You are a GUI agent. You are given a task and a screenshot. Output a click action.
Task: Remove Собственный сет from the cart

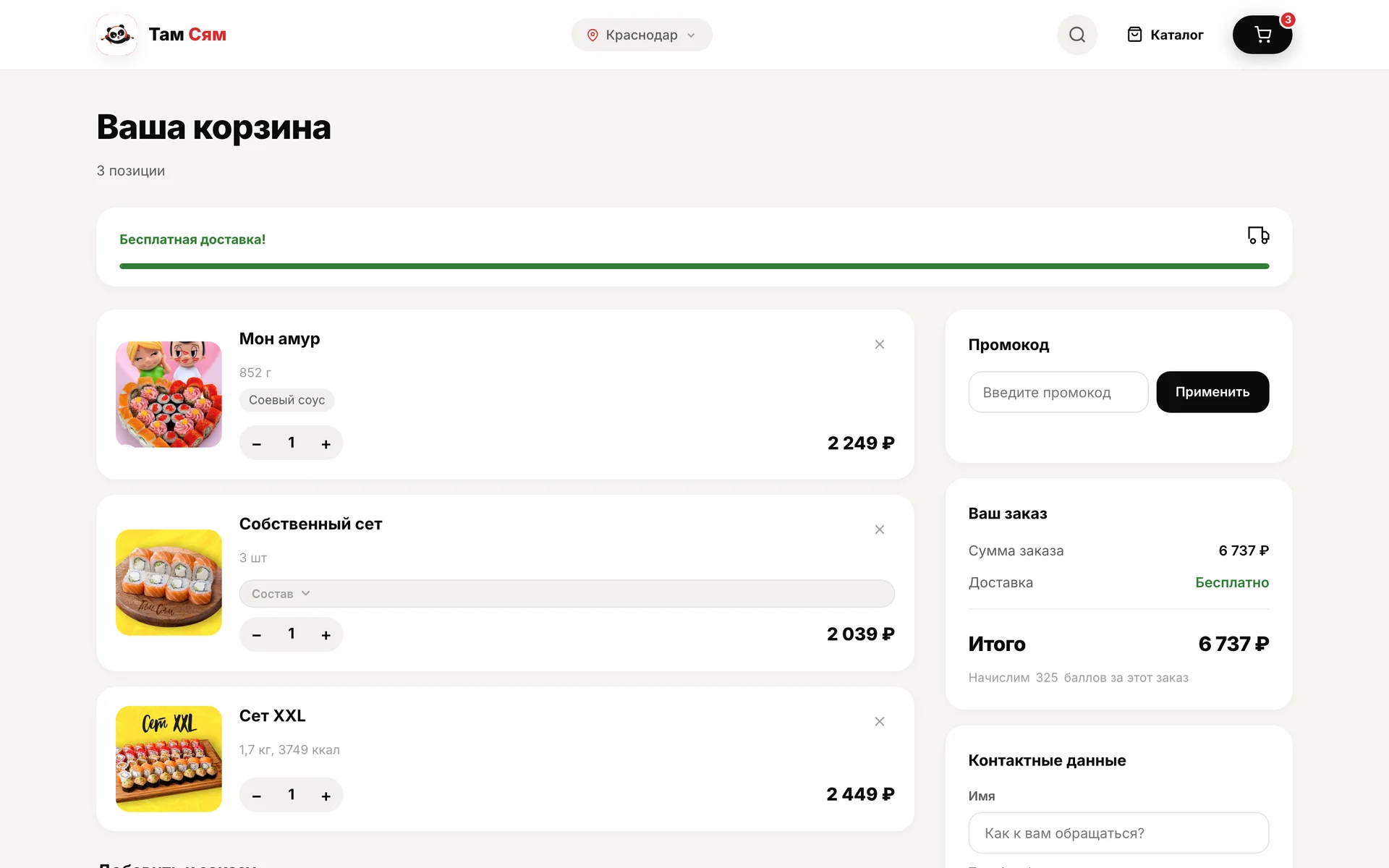click(880, 529)
